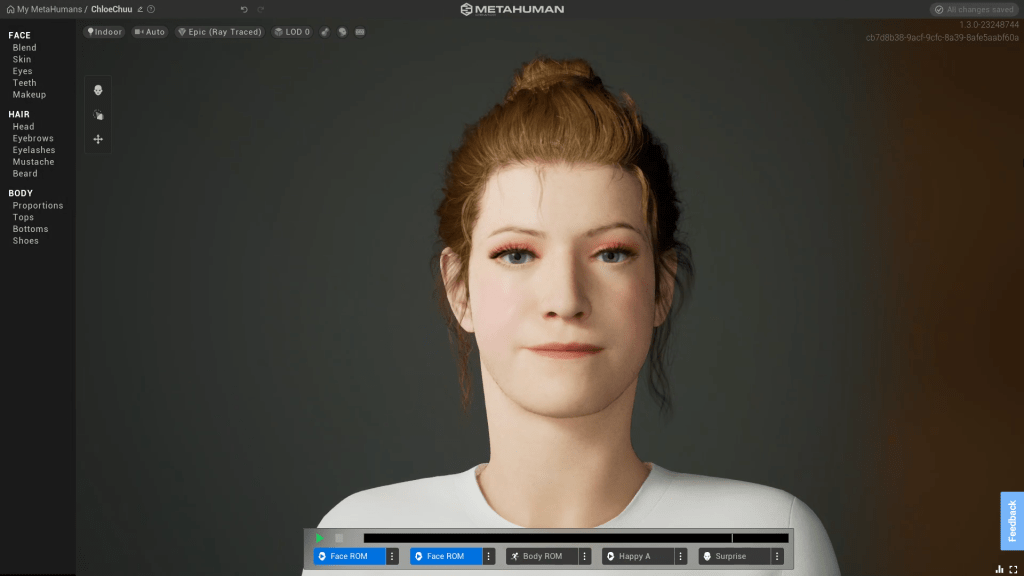Enter fullscreen using the bottom-right corner icon
The width and height of the screenshot is (1024, 576).
[1013, 569]
